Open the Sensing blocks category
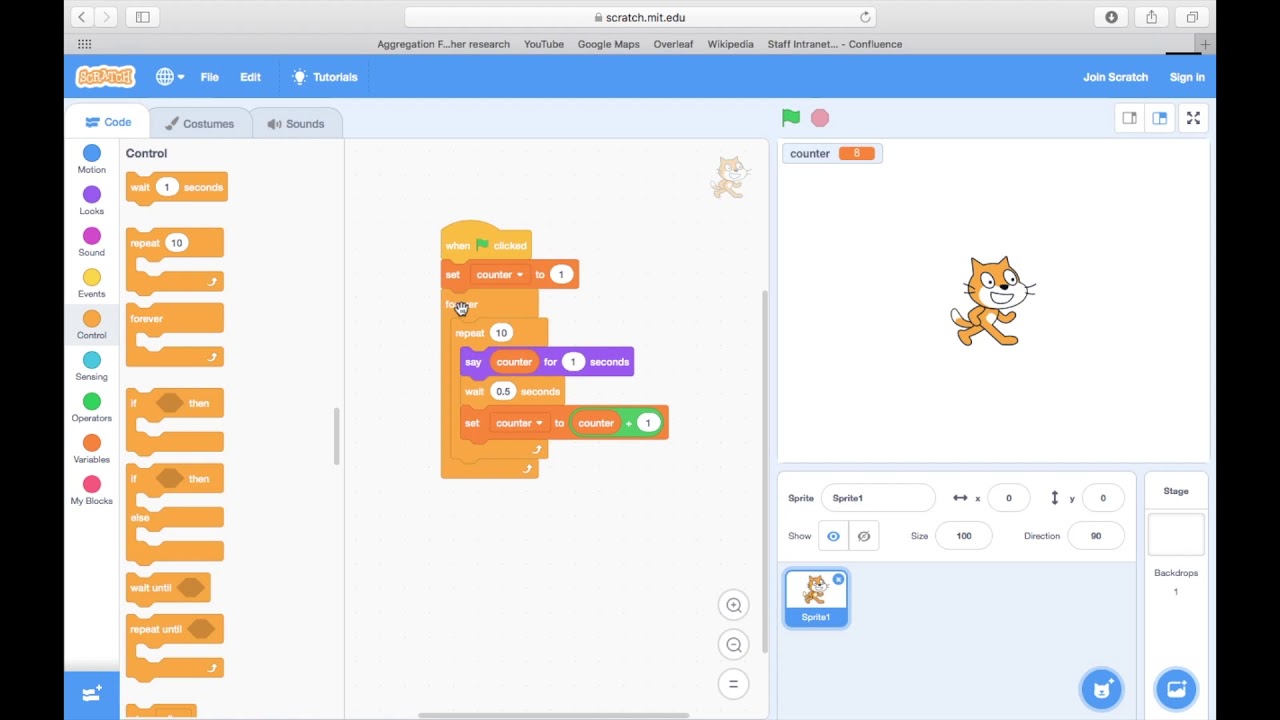The image size is (1280, 720). coord(92,366)
